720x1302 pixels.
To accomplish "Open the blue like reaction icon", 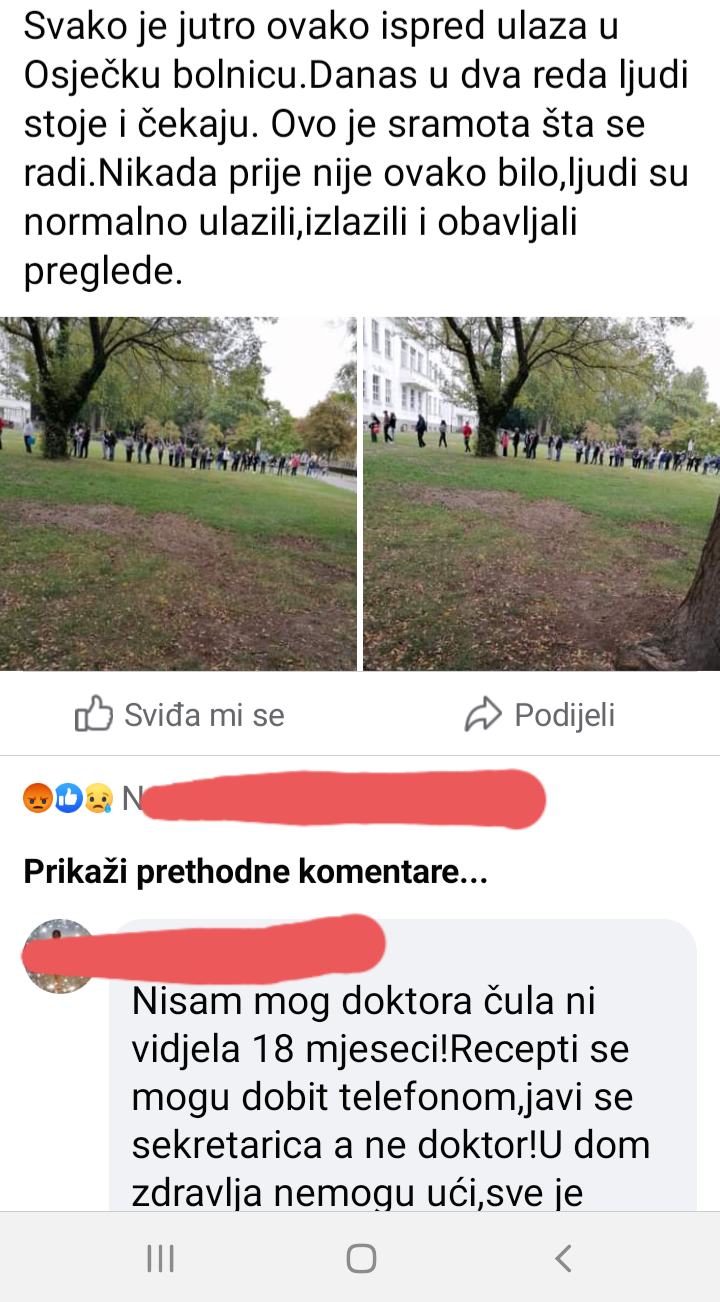I will (67, 798).
